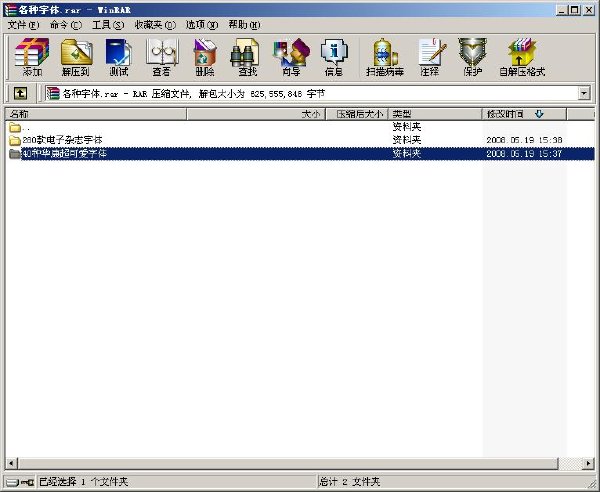Maximize the WinRAR window

tap(574, 10)
